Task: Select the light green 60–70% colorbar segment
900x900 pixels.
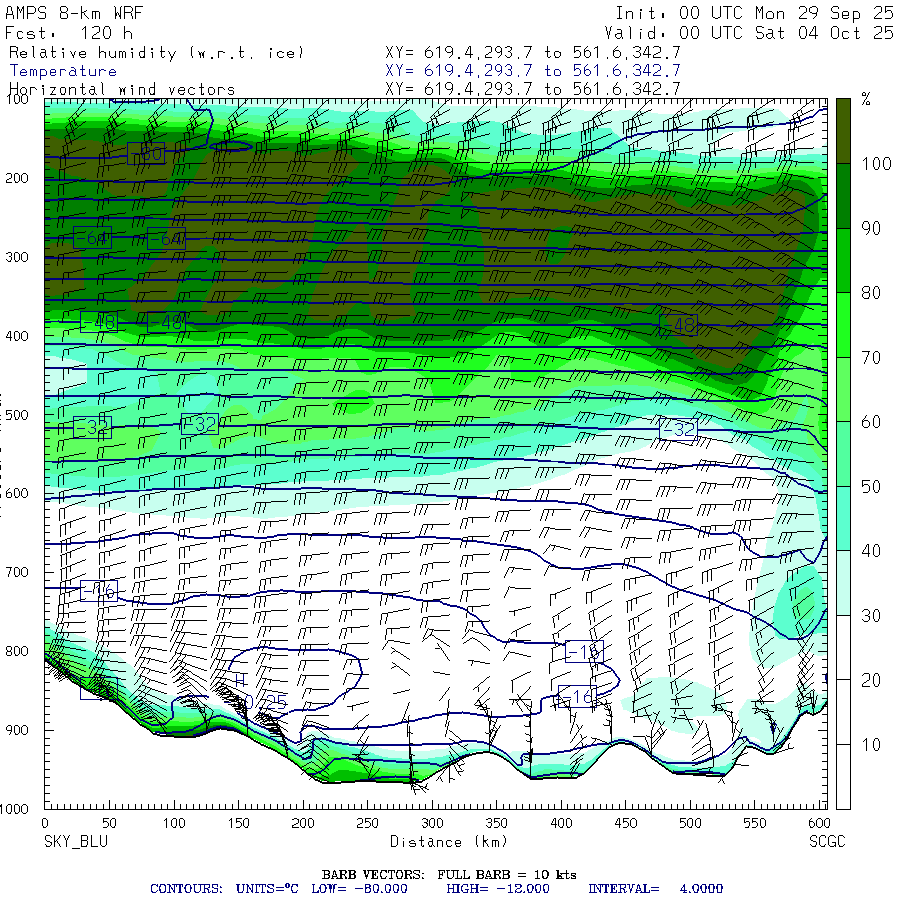Action: 843,389
